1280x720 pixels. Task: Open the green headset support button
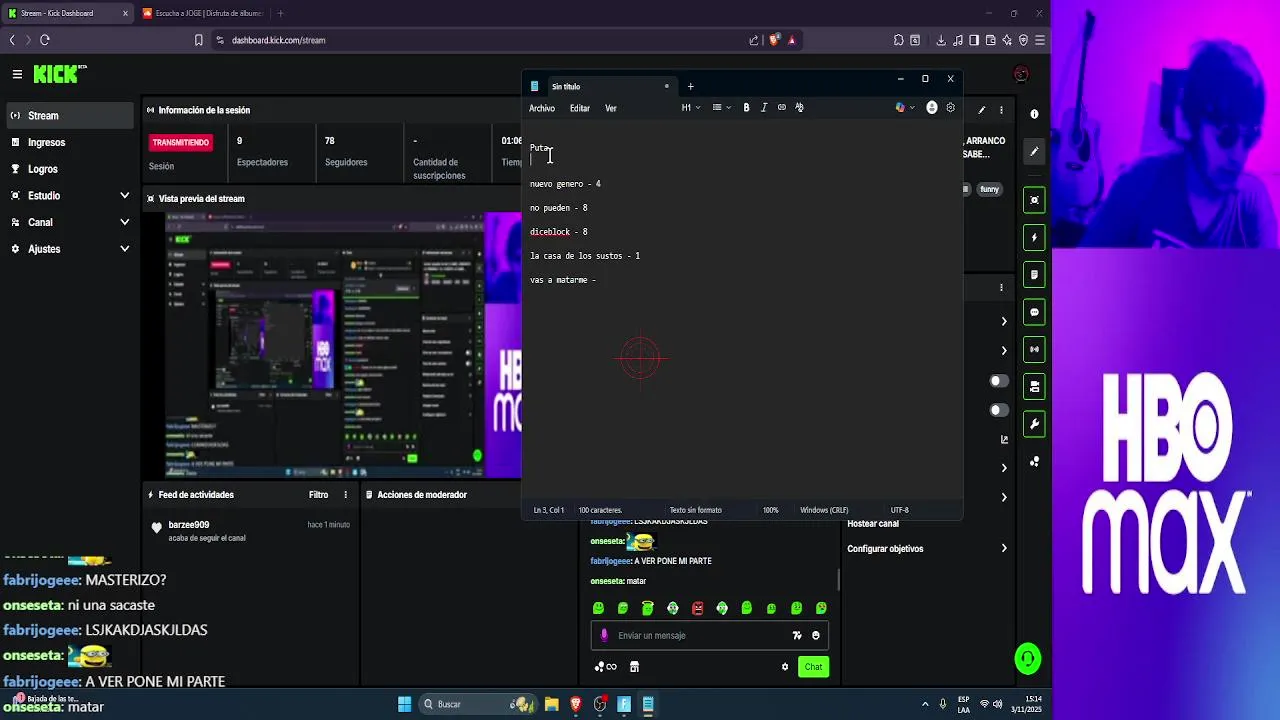click(1027, 658)
